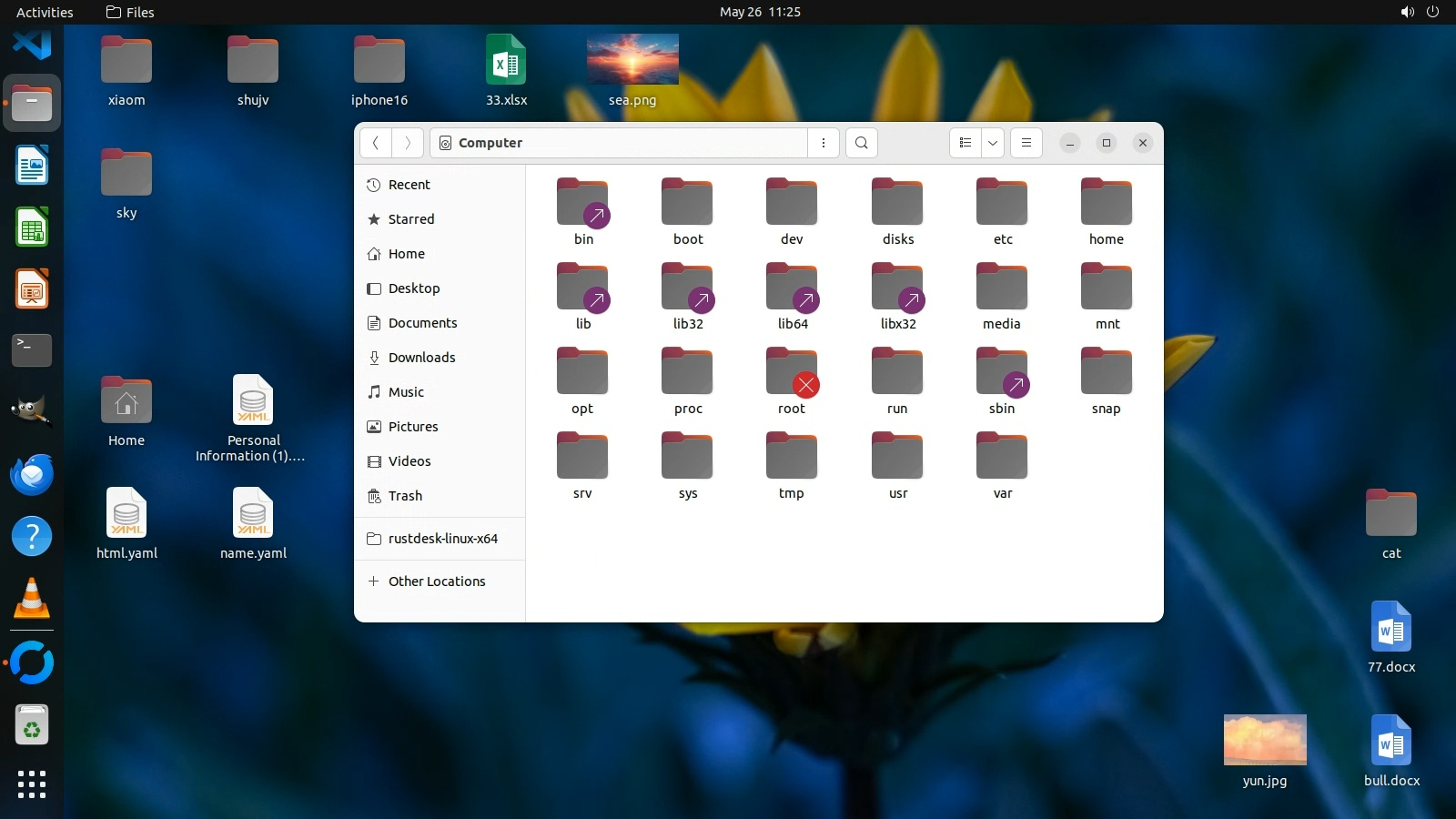1456x819 pixels.
Task: Expand the view options dropdown arrow
Action: point(993,143)
